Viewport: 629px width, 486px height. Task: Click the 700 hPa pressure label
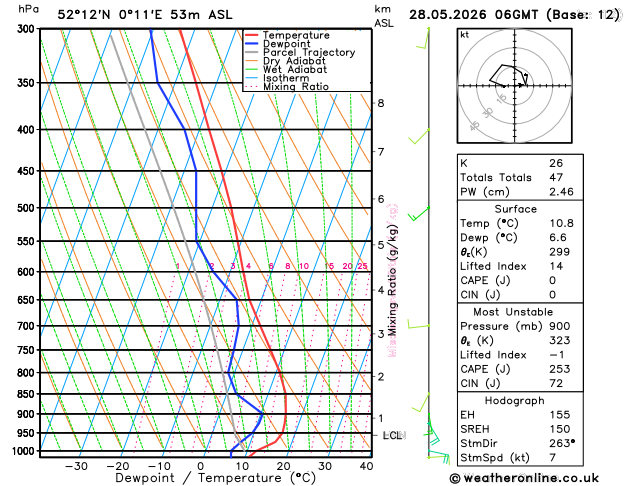tap(28, 326)
